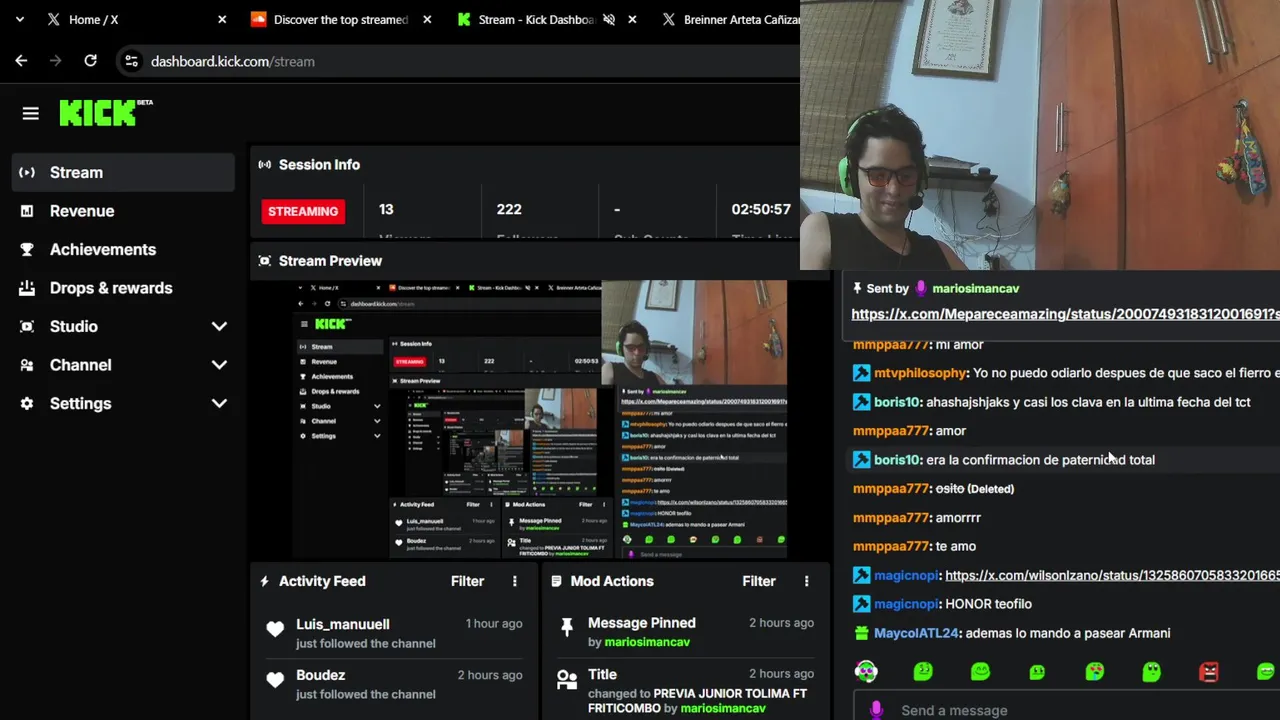Image resolution: width=1280 pixels, height=720 pixels.
Task: Click the purple microphone icon in message box
Action: 877,710
